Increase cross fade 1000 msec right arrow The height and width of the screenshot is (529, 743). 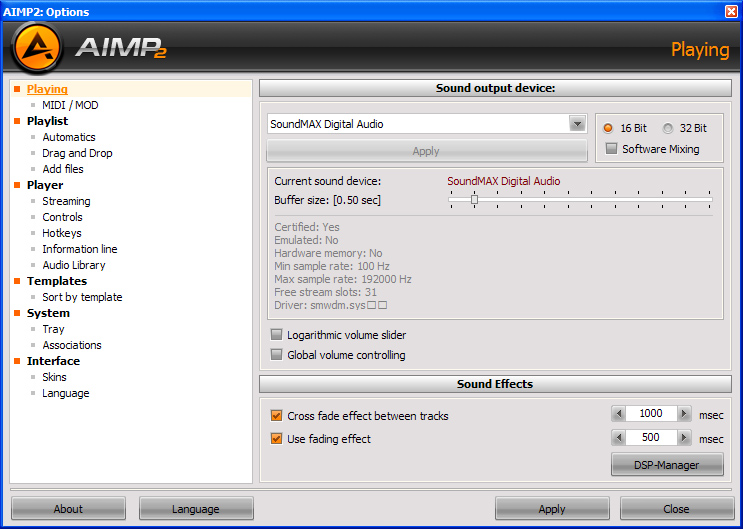click(x=684, y=414)
